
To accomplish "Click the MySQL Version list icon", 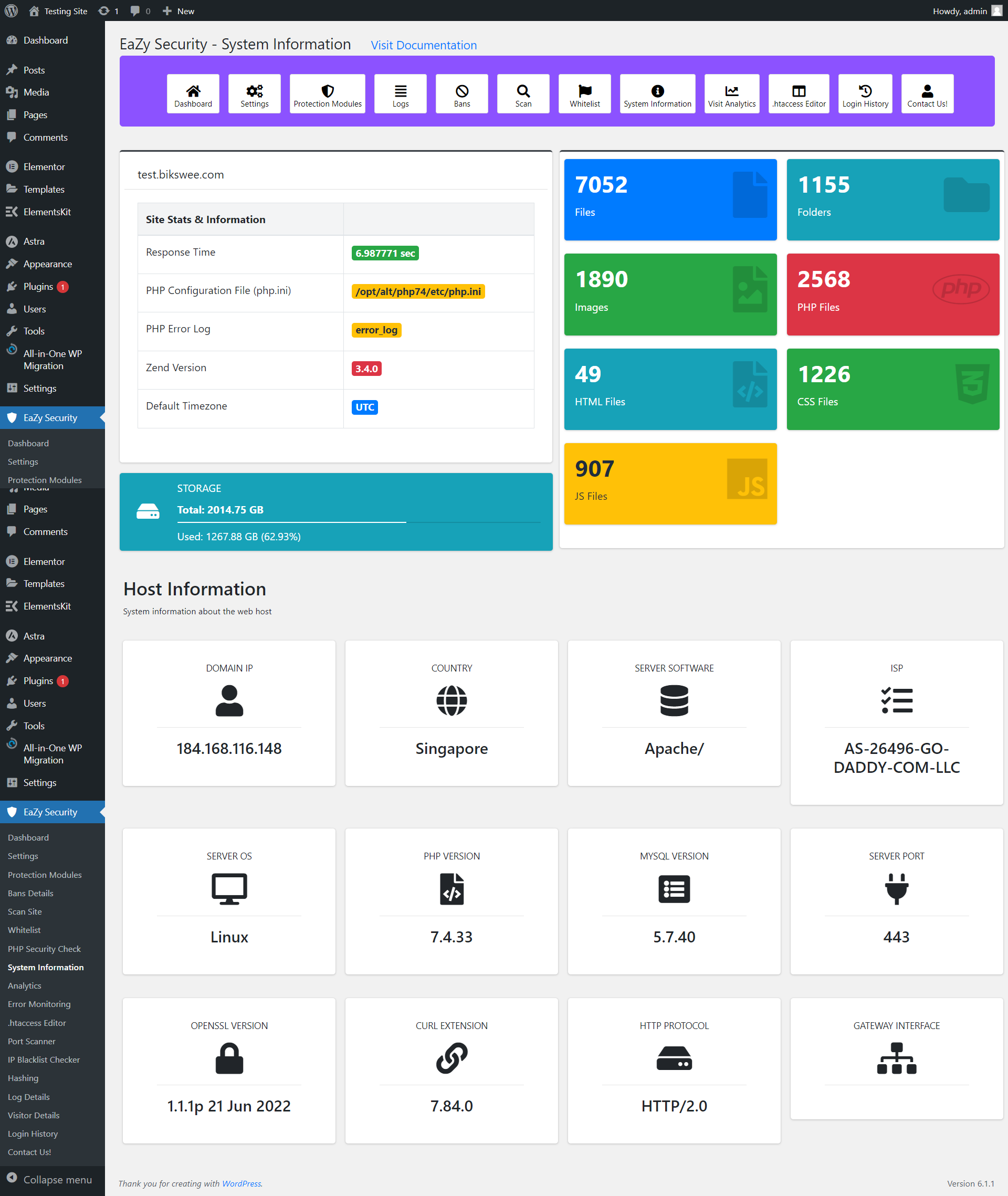I will (x=674, y=888).
